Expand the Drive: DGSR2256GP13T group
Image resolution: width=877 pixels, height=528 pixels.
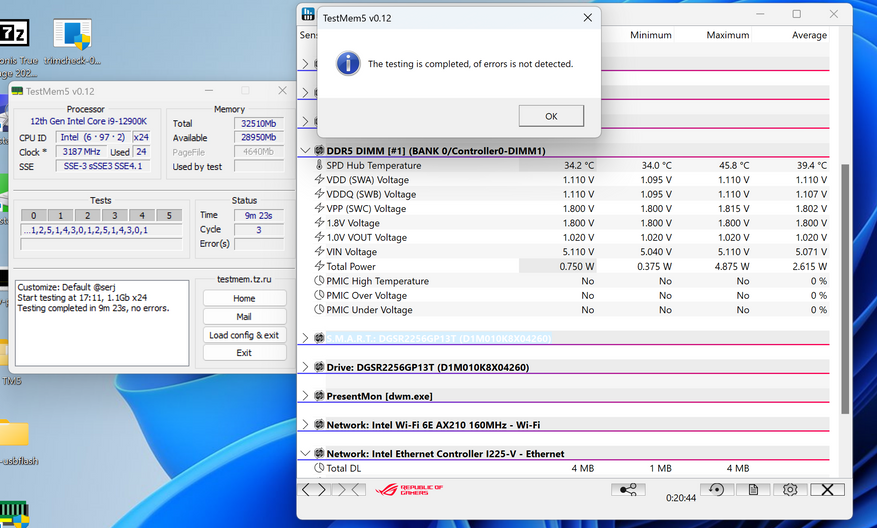[x=306, y=367]
